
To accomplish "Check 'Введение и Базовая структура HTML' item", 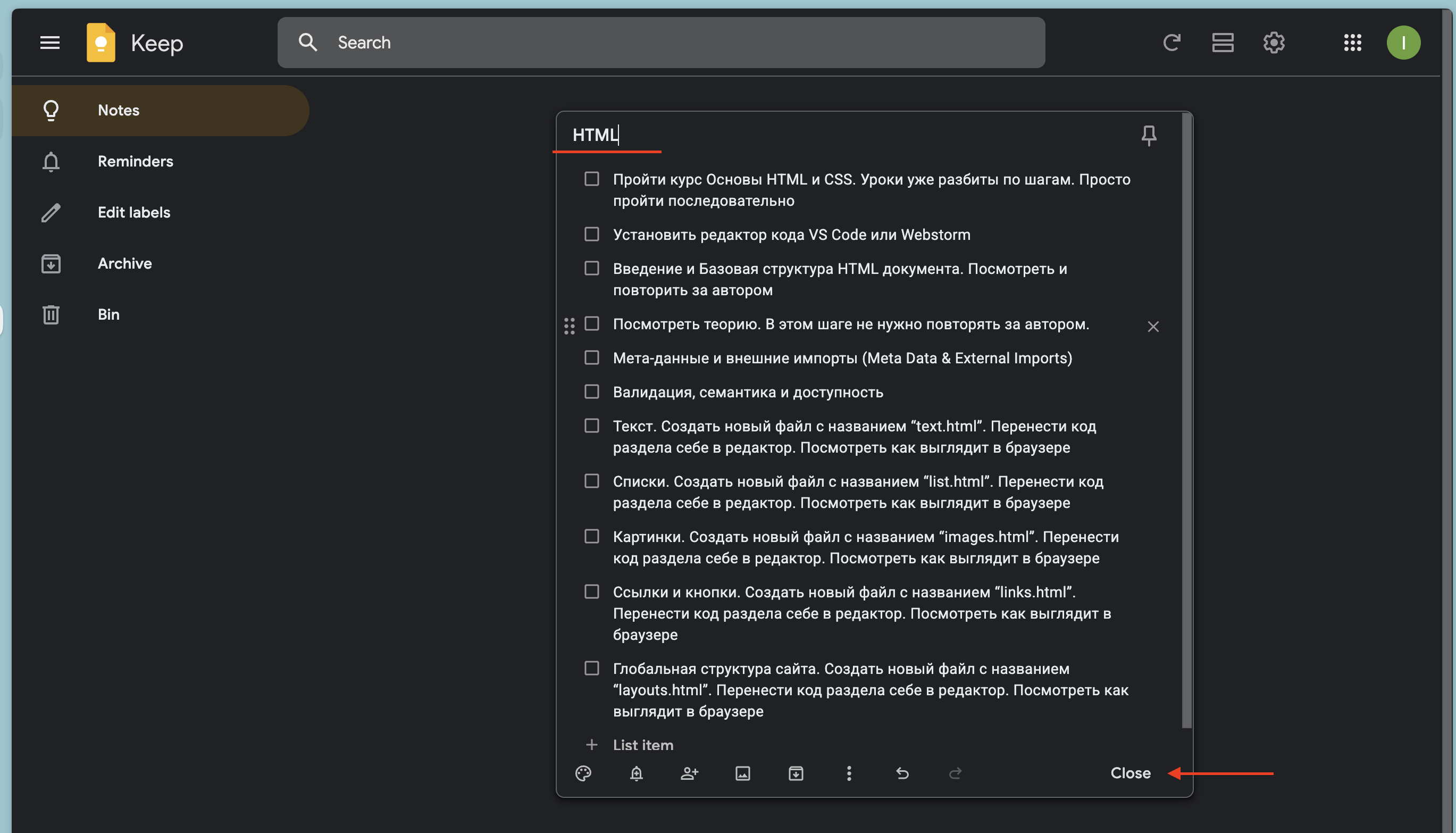I will click(x=591, y=268).
